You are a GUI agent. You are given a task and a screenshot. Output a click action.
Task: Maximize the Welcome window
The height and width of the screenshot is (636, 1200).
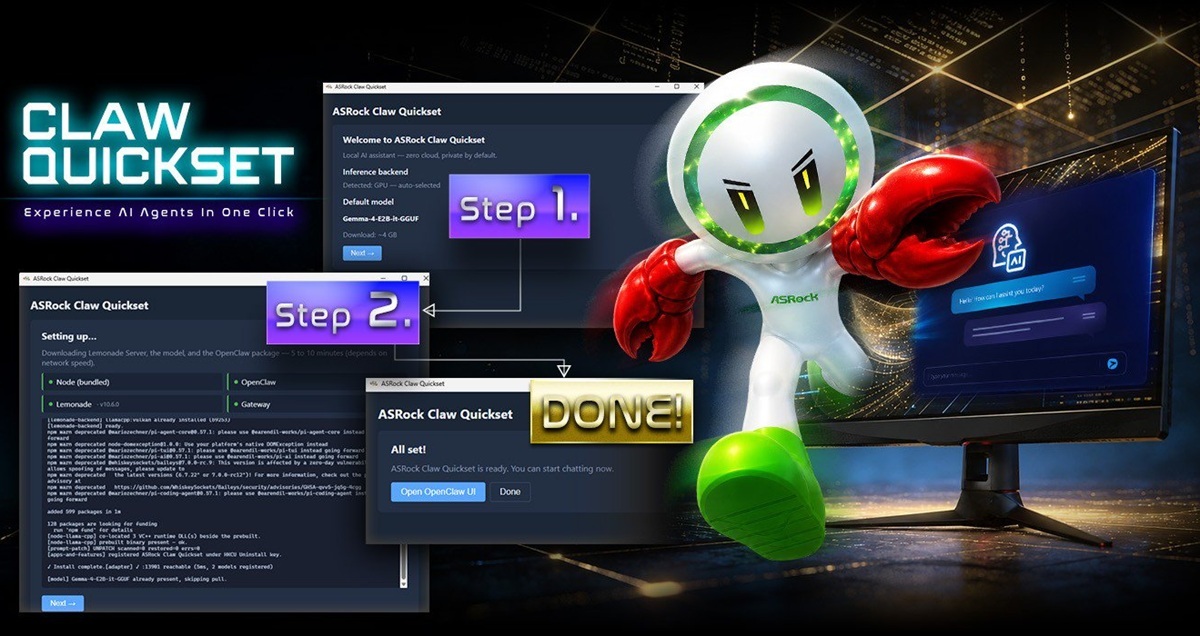pos(677,87)
